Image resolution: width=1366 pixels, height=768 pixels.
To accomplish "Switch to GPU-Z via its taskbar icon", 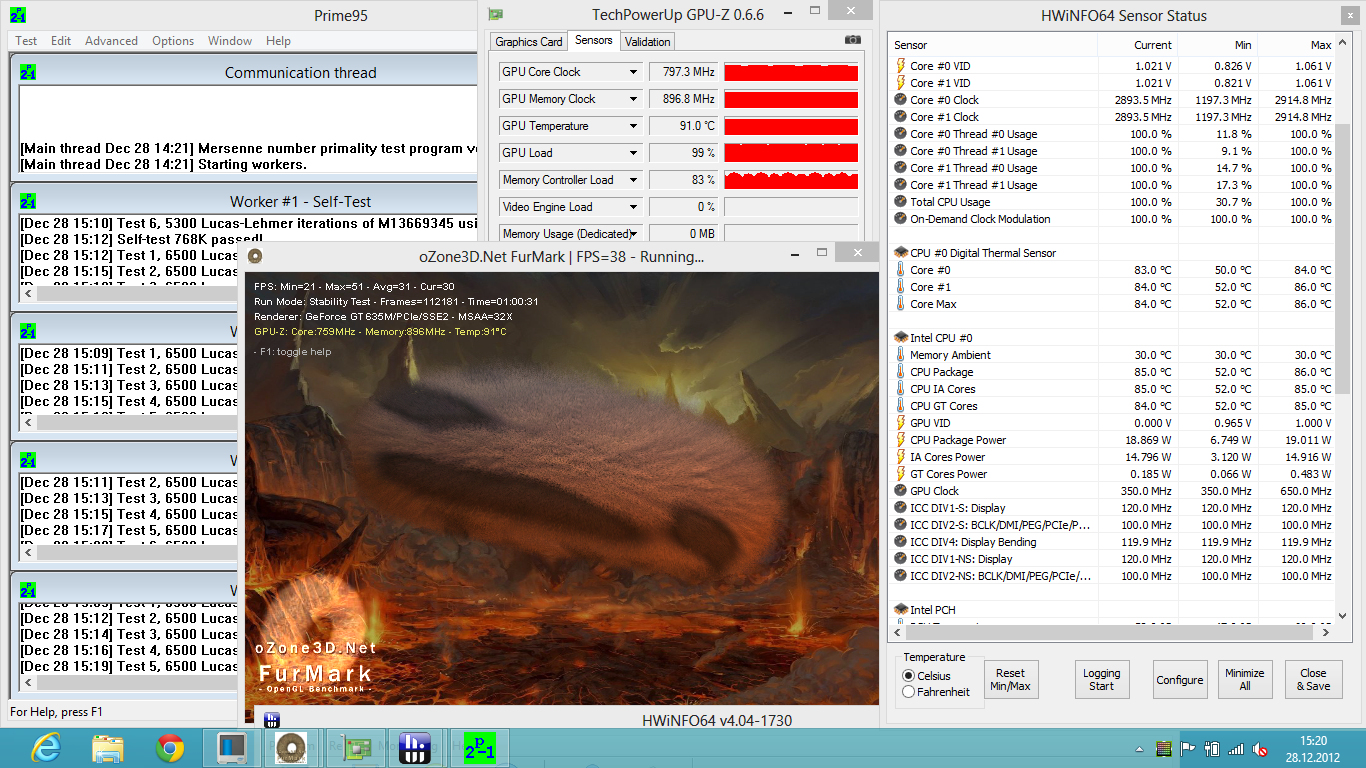I will coord(354,748).
